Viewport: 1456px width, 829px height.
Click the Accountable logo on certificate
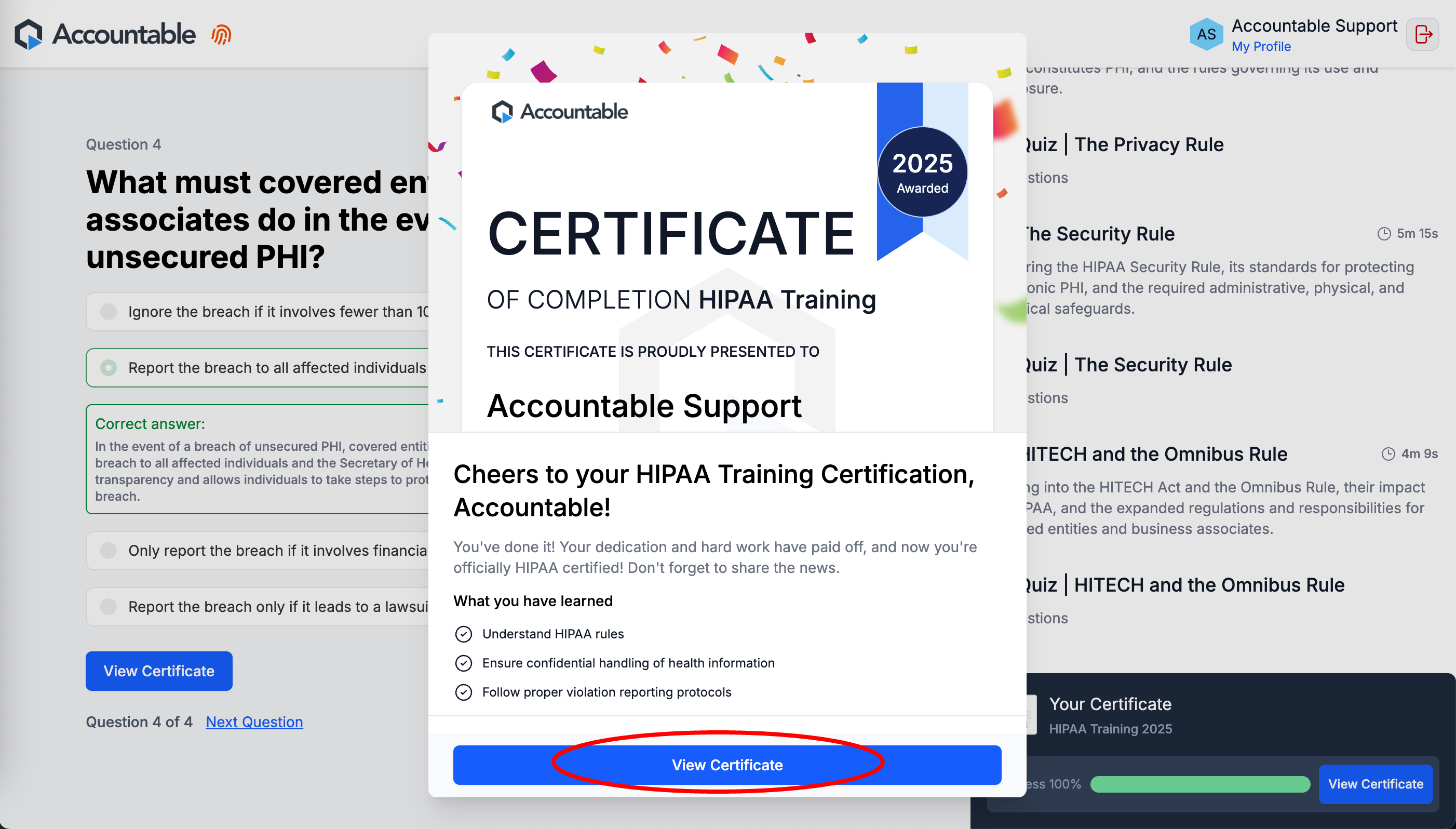click(560, 112)
